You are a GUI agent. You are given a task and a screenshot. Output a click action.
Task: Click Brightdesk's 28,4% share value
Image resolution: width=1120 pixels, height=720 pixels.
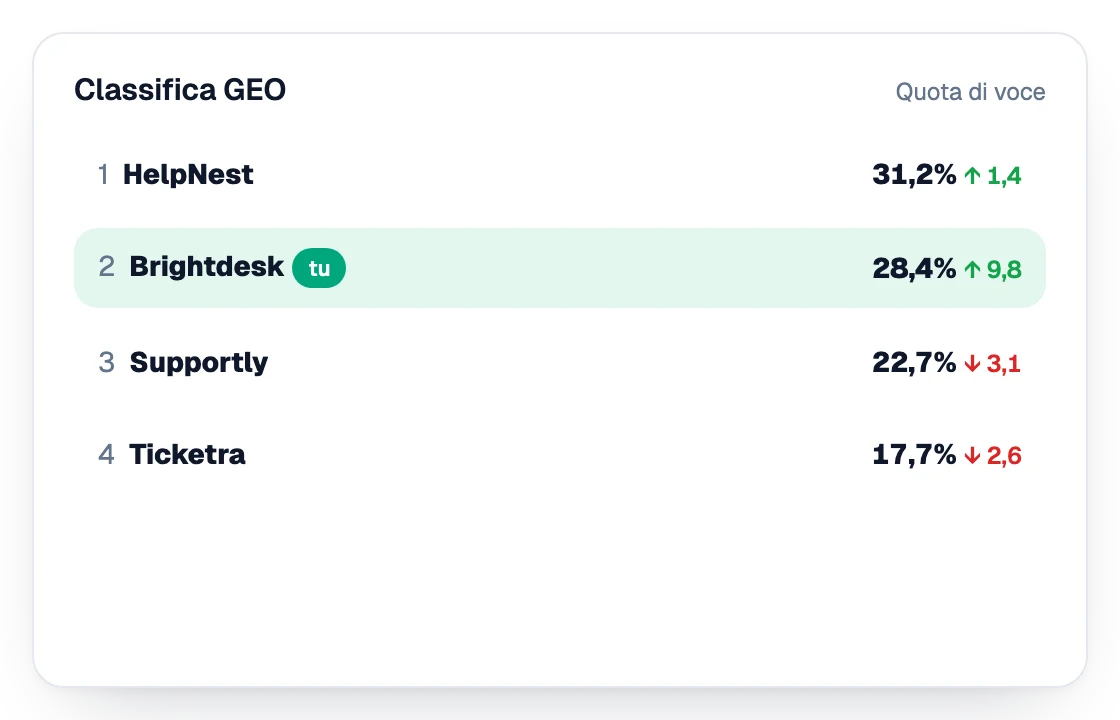pyautogui.click(x=914, y=269)
